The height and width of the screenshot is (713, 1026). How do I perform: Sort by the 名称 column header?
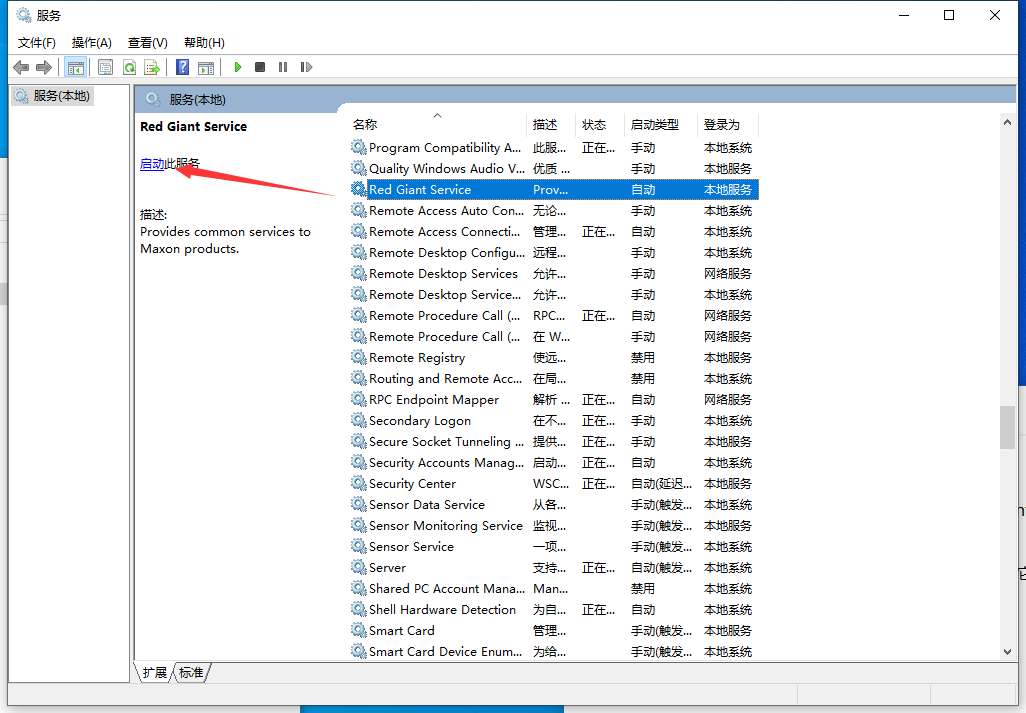click(x=437, y=124)
